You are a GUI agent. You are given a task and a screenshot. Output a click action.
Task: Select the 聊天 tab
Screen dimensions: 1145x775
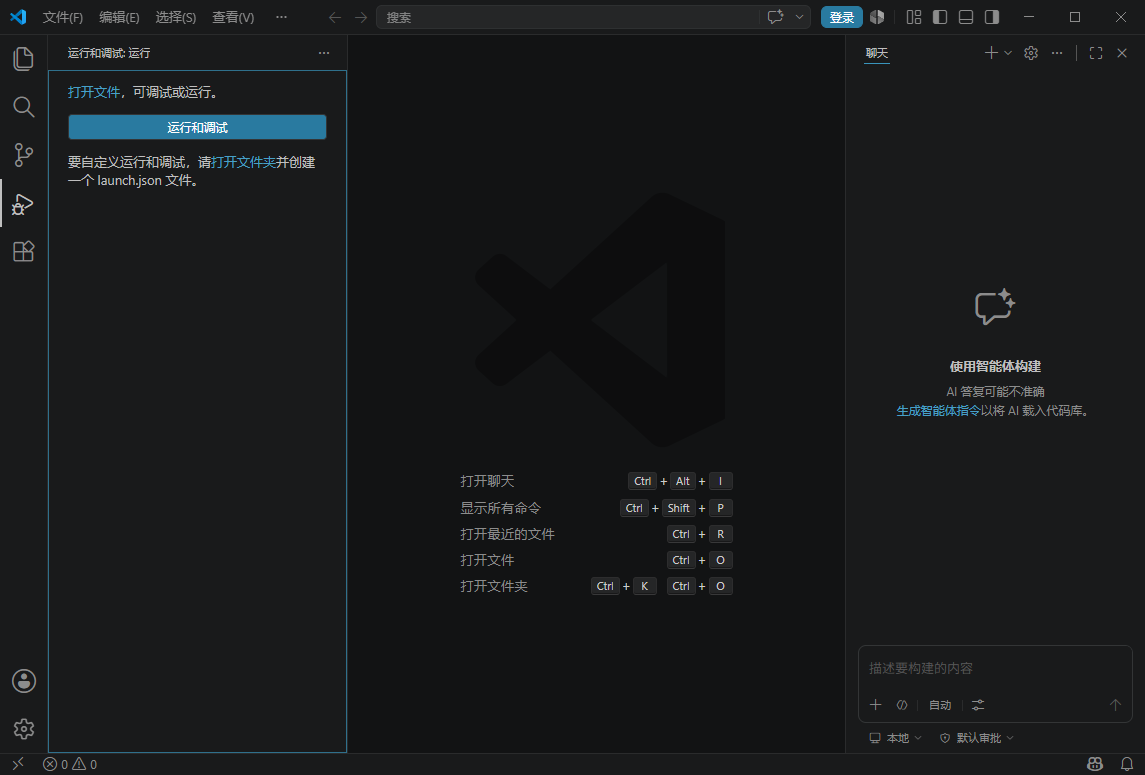click(x=876, y=53)
